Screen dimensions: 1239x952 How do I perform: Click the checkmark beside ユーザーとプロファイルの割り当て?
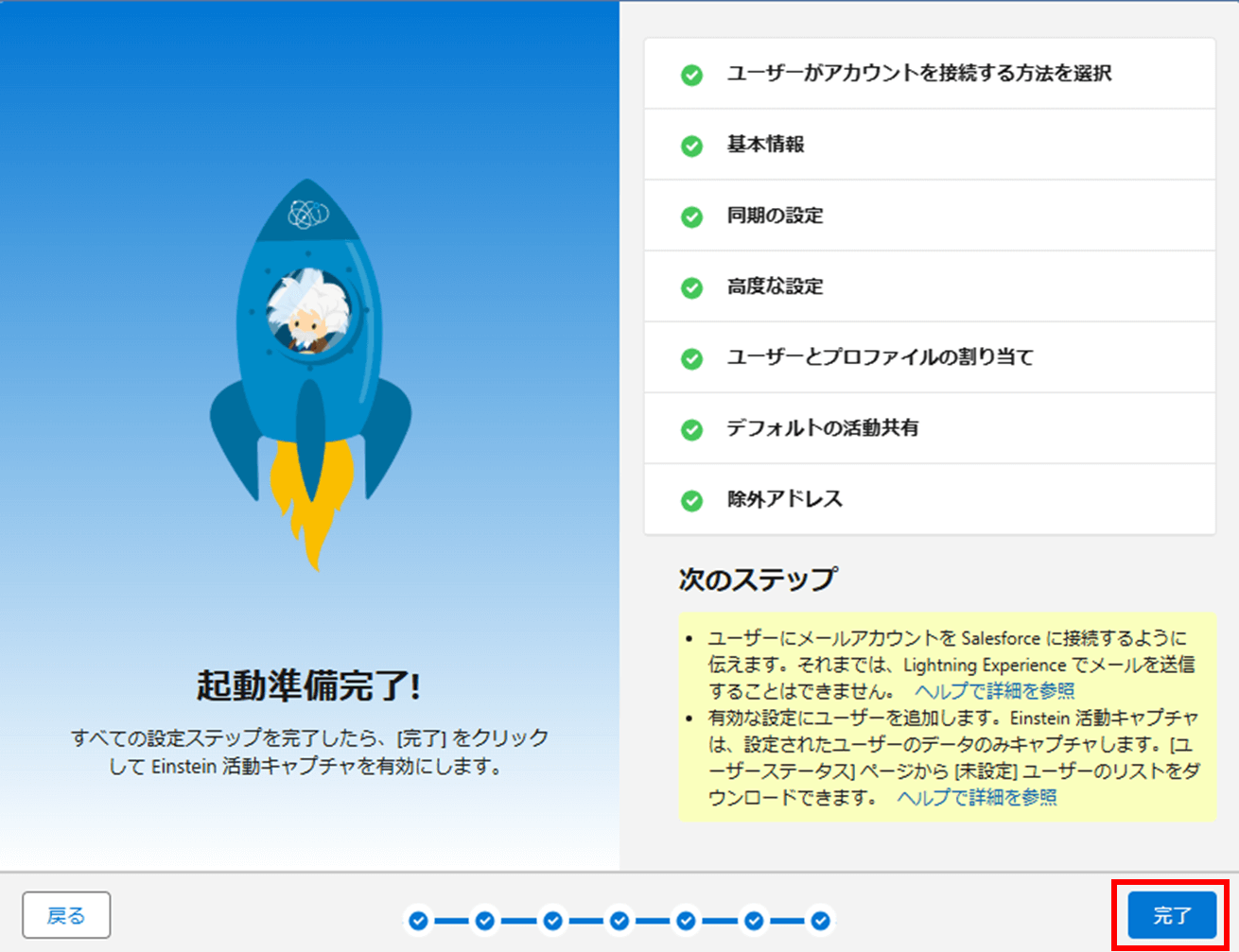coord(691,356)
